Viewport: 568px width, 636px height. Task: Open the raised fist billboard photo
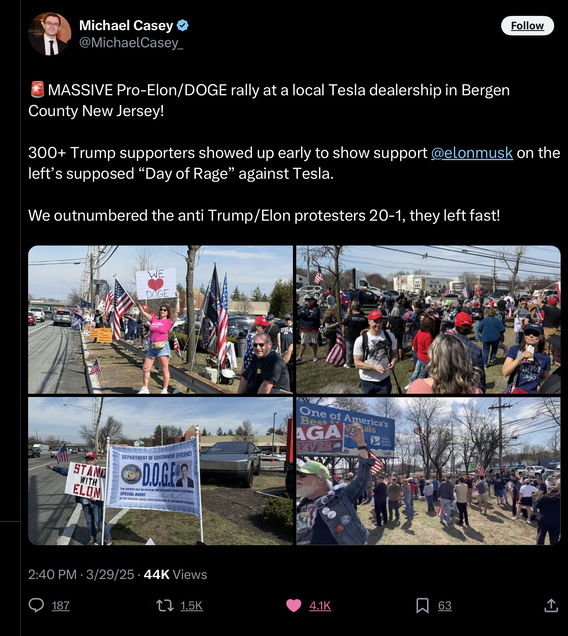pyautogui.click(x=428, y=471)
